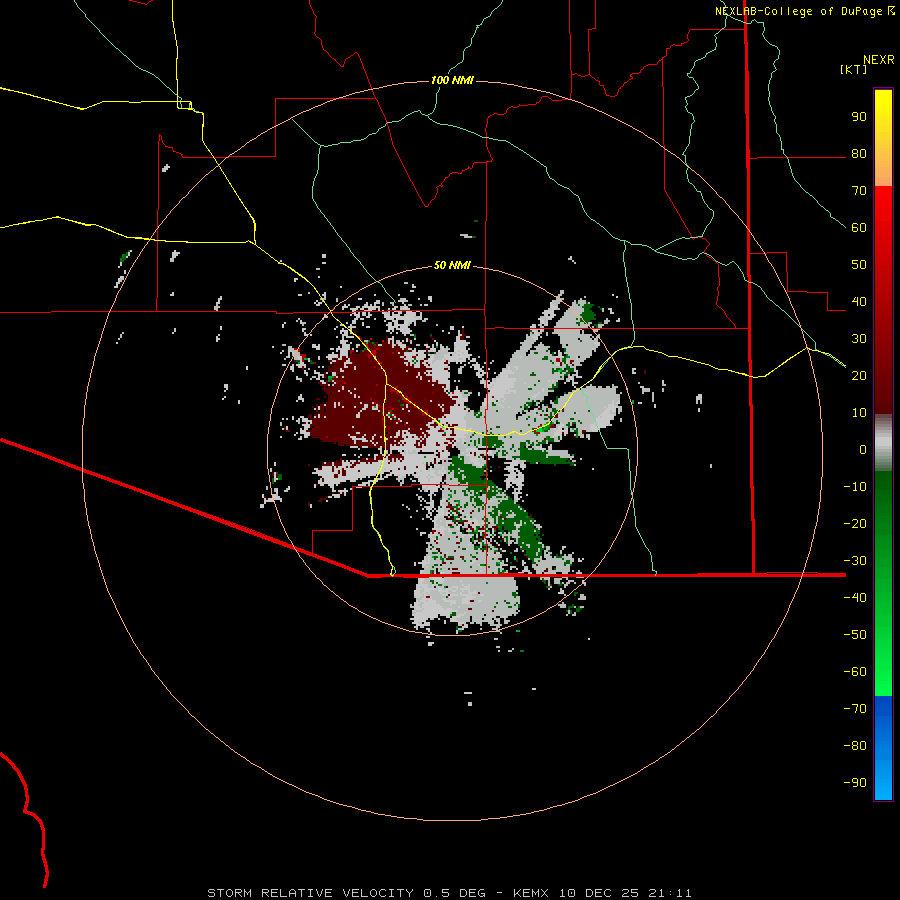The width and height of the screenshot is (900, 900).
Task: Click the -50 value on the velocity scale
Action: pos(855,634)
